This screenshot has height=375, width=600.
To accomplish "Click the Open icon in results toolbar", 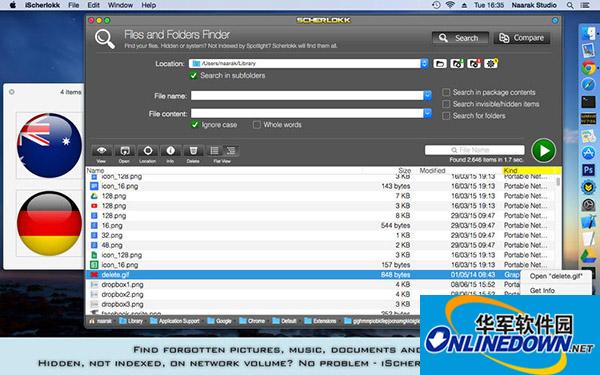I will pyautogui.click(x=124, y=150).
